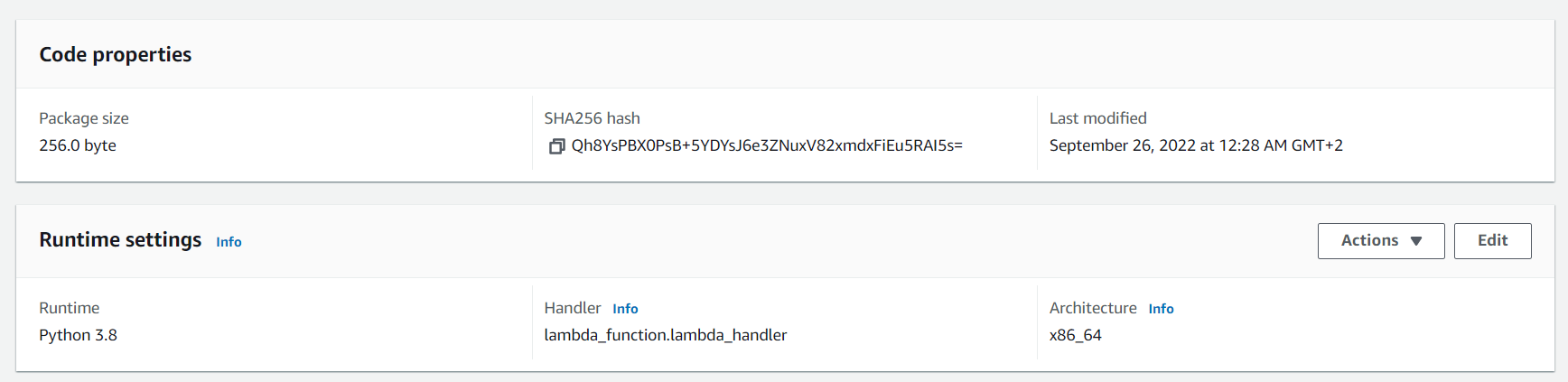This screenshot has width=1568, height=382.
Task: Open the Architecture Info link
Action: tap(1161, 309)
